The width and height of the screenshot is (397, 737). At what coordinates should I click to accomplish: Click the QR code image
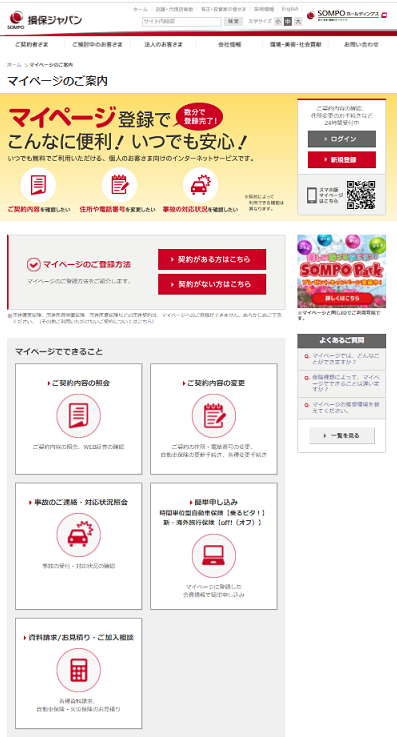[x=361, y=195]
